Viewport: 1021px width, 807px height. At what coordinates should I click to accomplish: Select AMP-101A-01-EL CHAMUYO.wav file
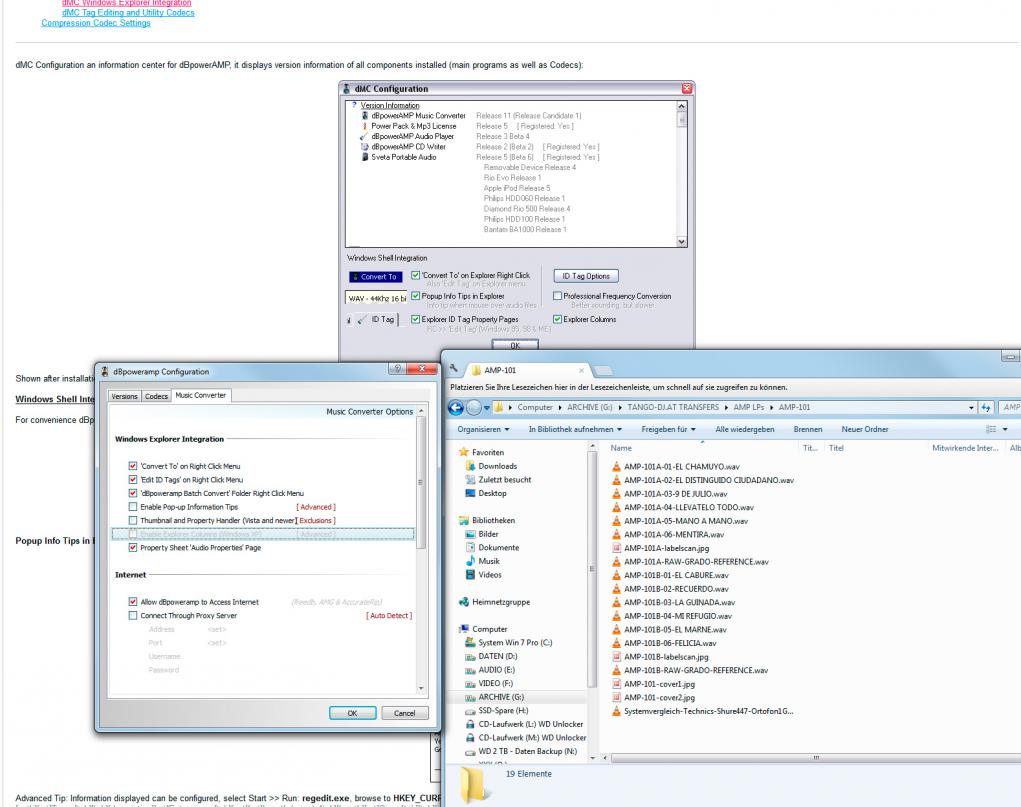pos(617,466)
